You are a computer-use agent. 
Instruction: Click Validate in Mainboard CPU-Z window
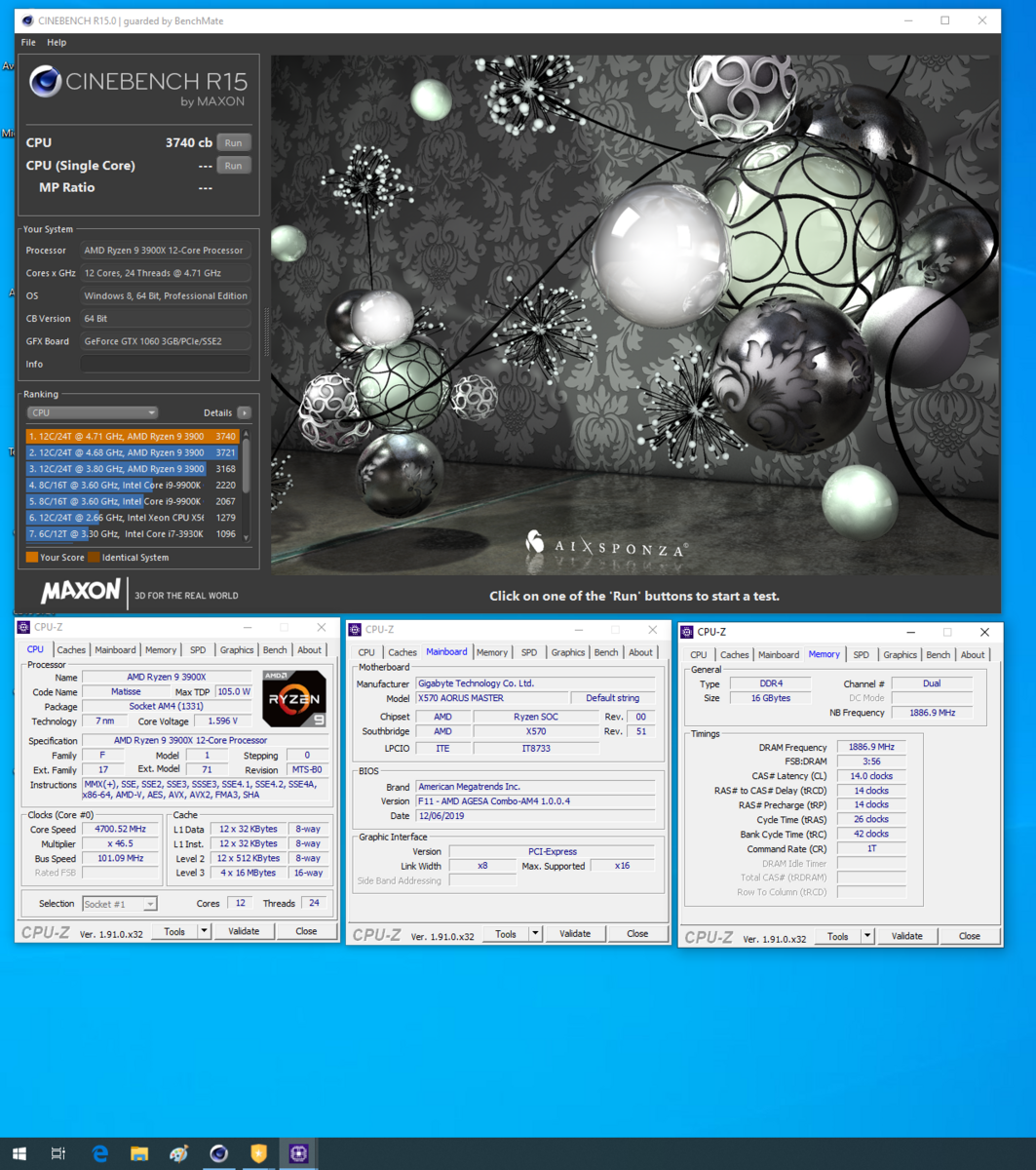click(575, 934)
